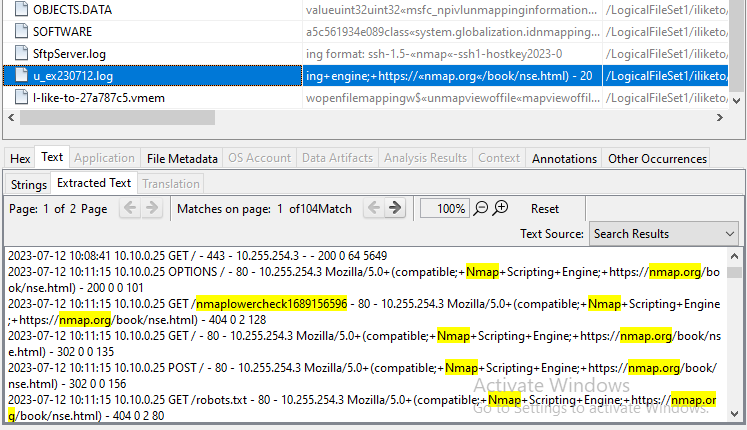Zoom out with magnifier minus icon
The image size is (747, 430).
[x=481, y=209]
